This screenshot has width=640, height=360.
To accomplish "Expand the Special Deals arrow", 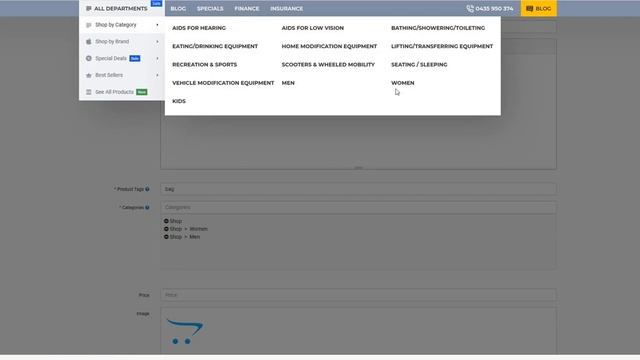I will click(x=157, y=58).
